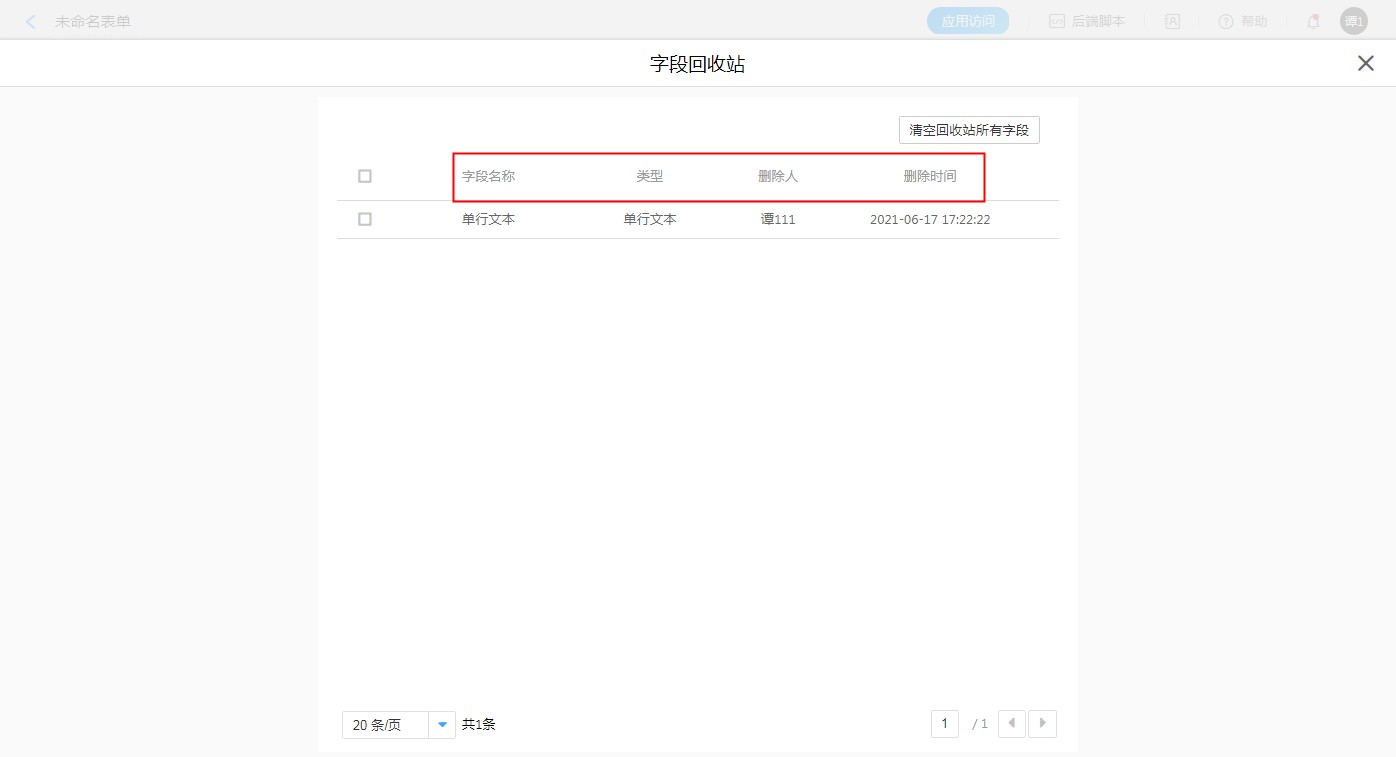Go to next page arrow

[x=1043, y=723]
